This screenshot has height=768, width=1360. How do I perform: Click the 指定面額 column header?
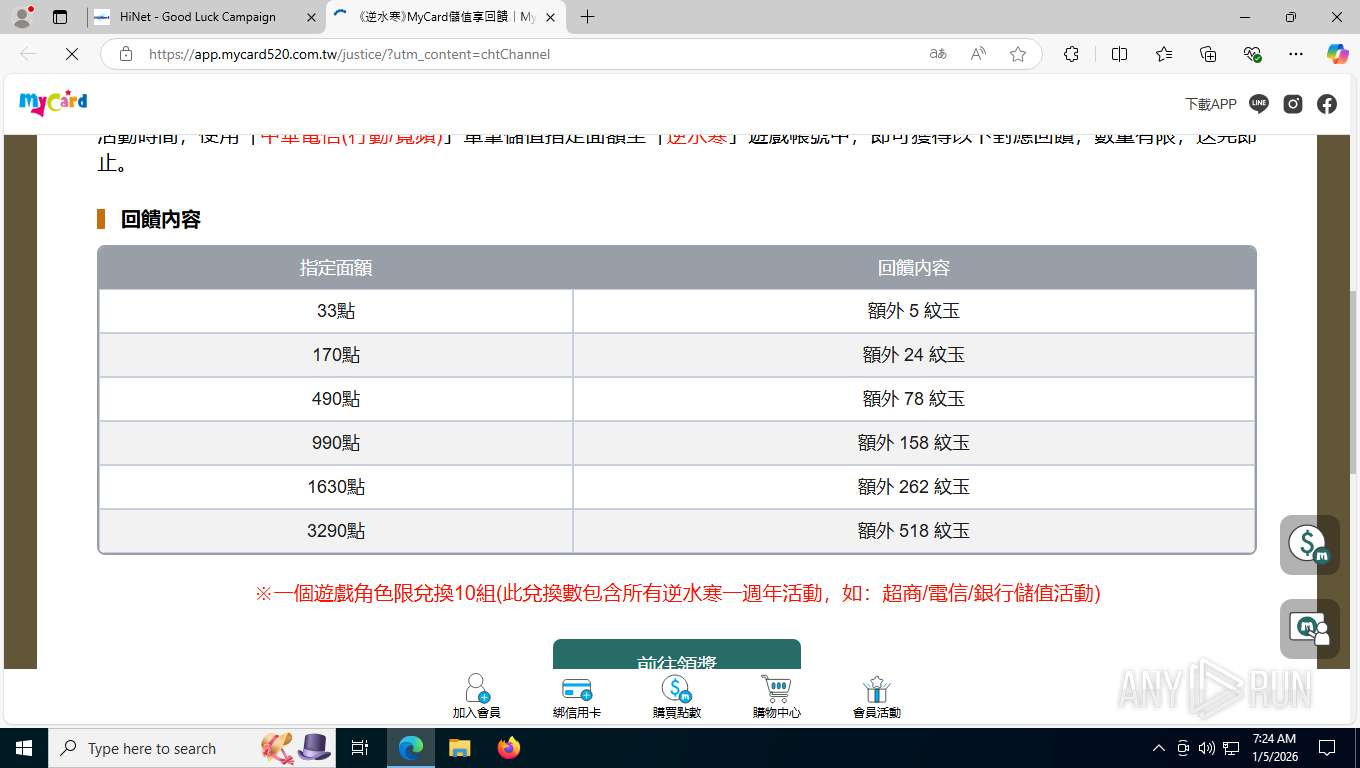(x=336, y=268)
